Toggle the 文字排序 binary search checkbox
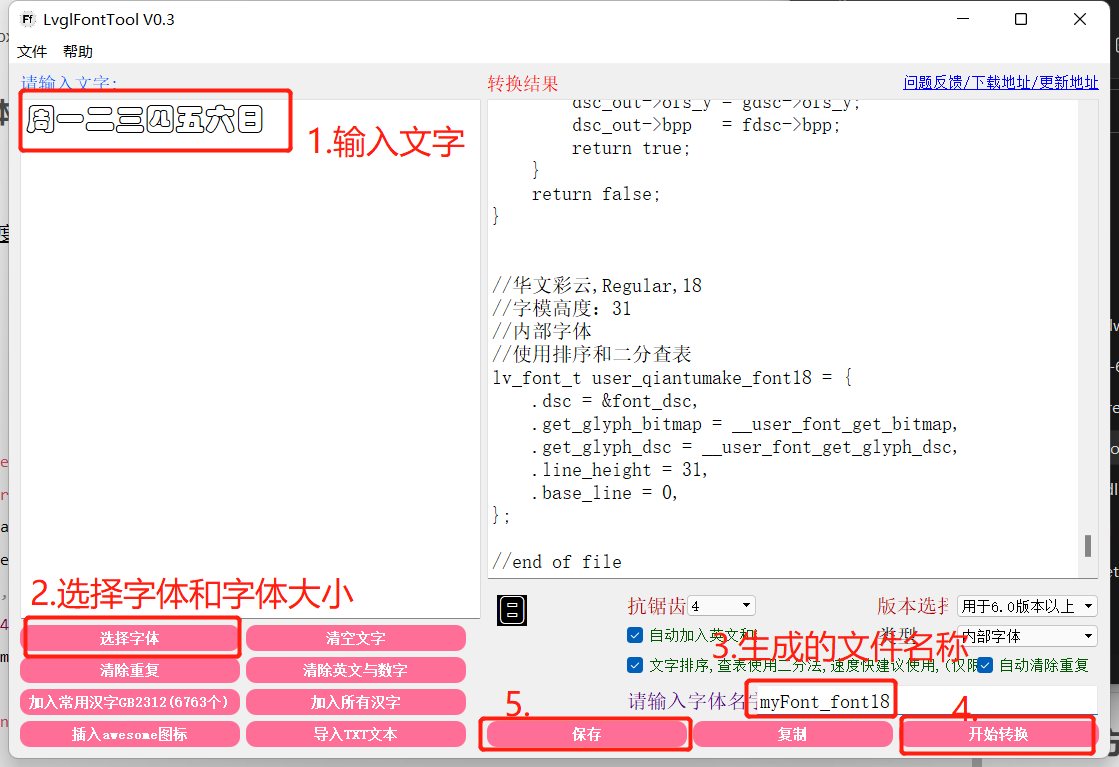 [634, 664]
